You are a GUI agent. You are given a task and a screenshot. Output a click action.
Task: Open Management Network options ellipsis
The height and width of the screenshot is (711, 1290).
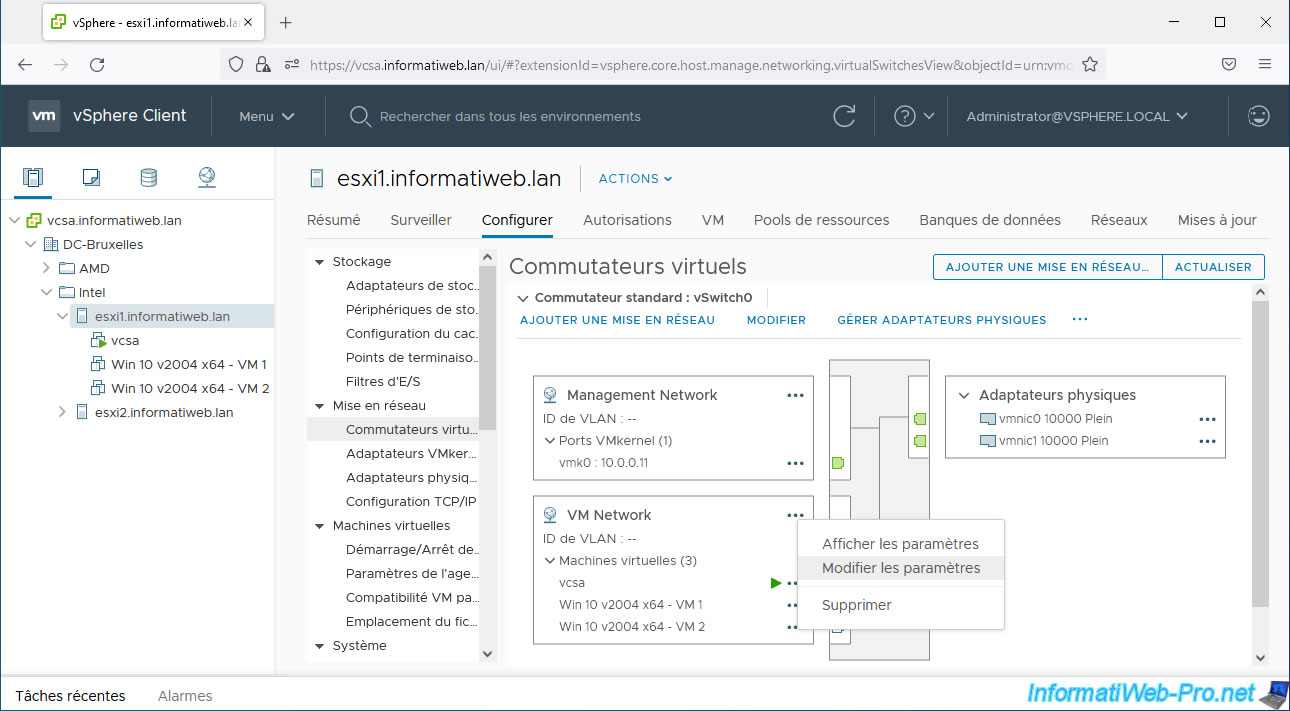click(795, 395)
